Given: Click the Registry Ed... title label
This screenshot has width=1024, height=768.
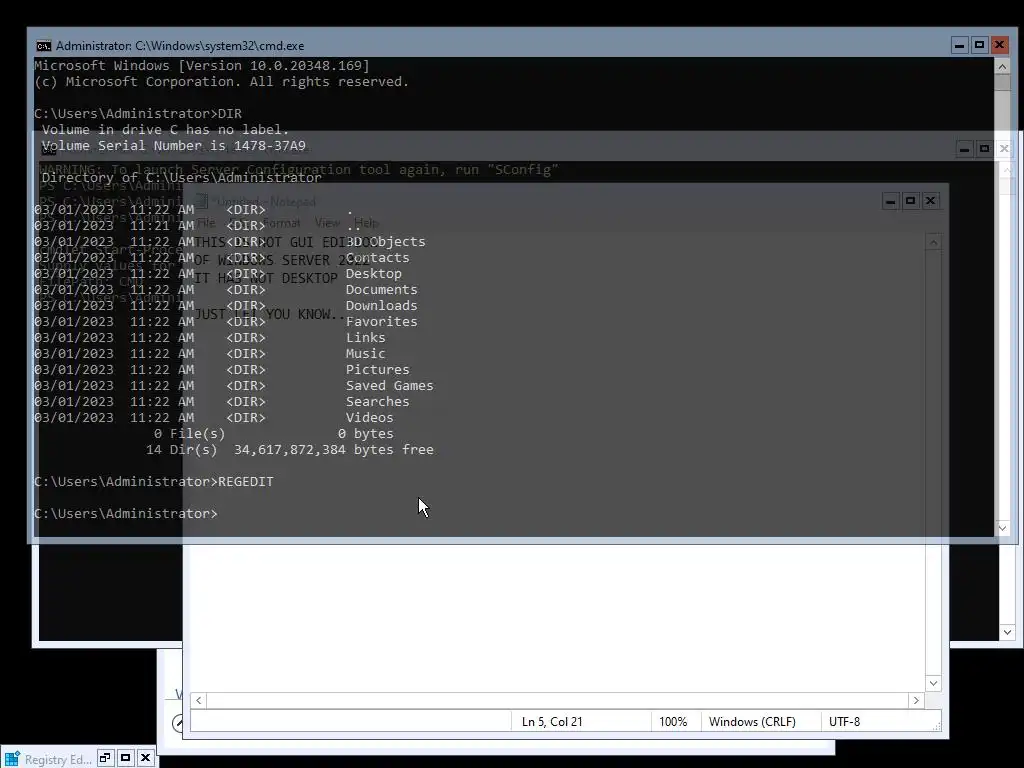Looking at the screenshot, I should point(58,760).
